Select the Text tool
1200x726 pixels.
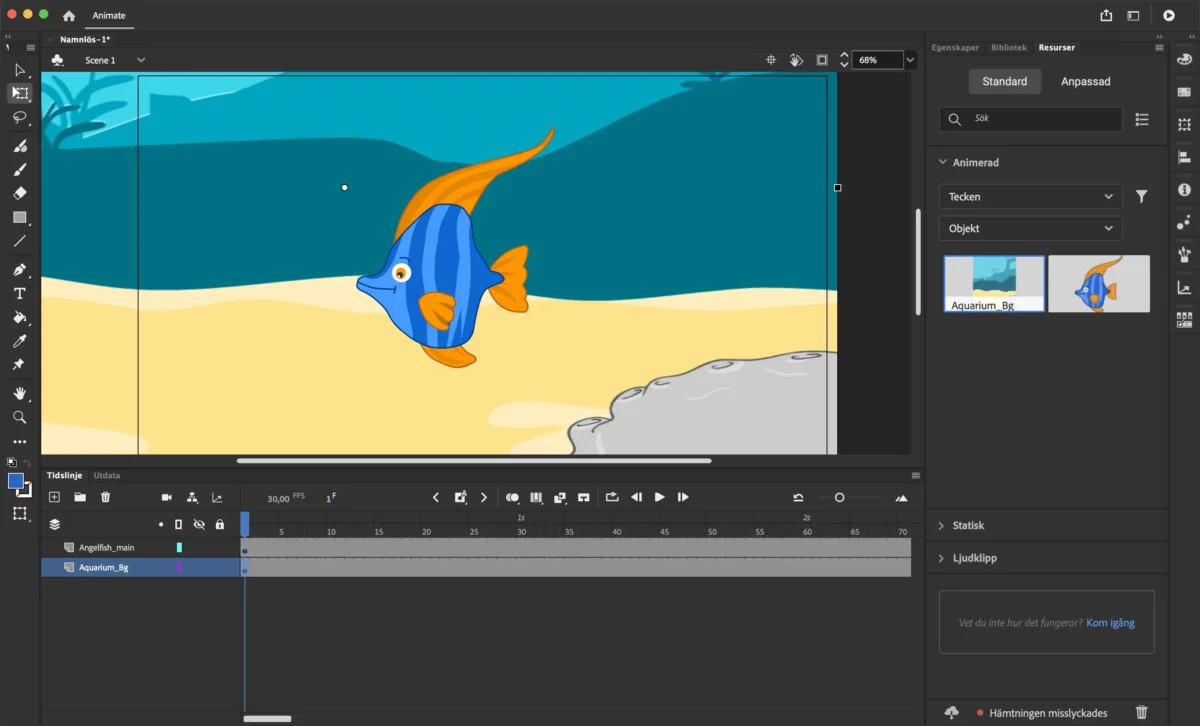click(19, 294)
